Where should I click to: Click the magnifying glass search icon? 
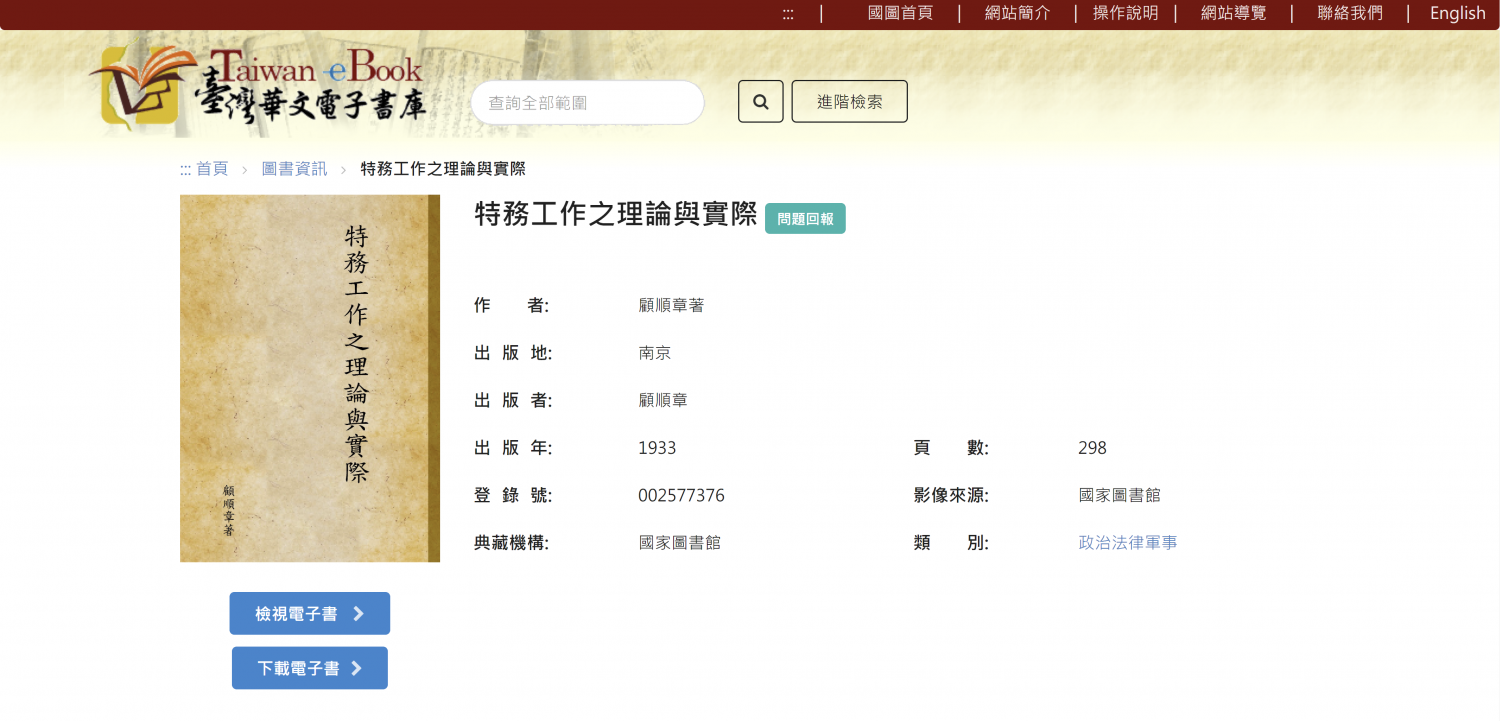click(760, 101)
